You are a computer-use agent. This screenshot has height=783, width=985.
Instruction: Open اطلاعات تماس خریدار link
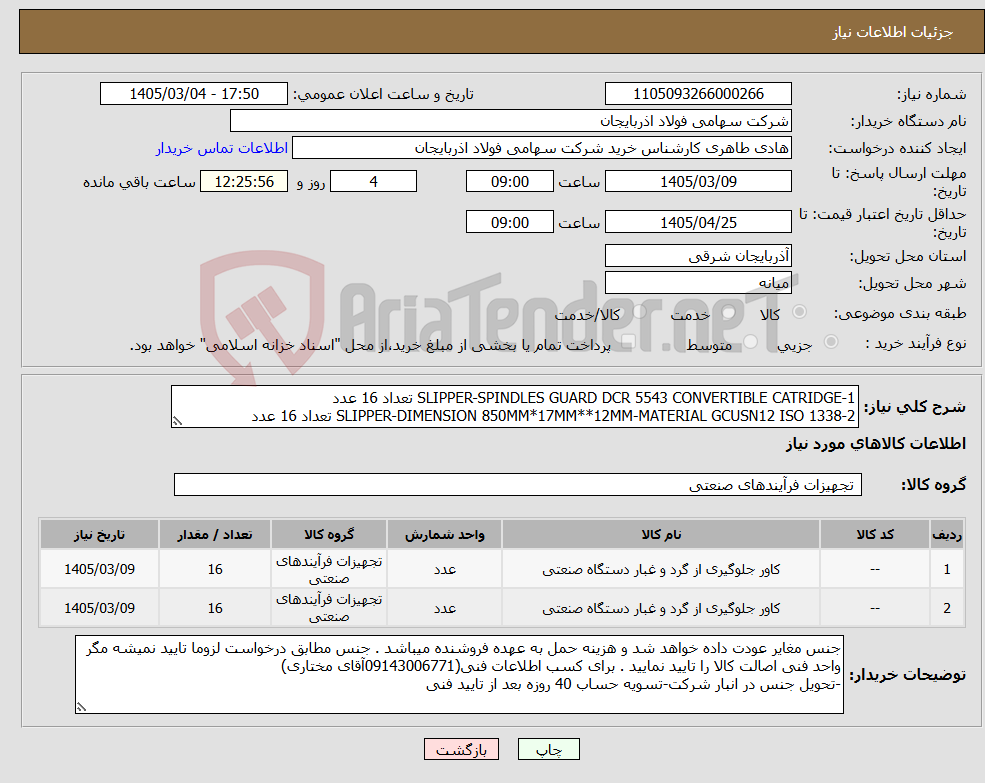click(x=222, y=148)
